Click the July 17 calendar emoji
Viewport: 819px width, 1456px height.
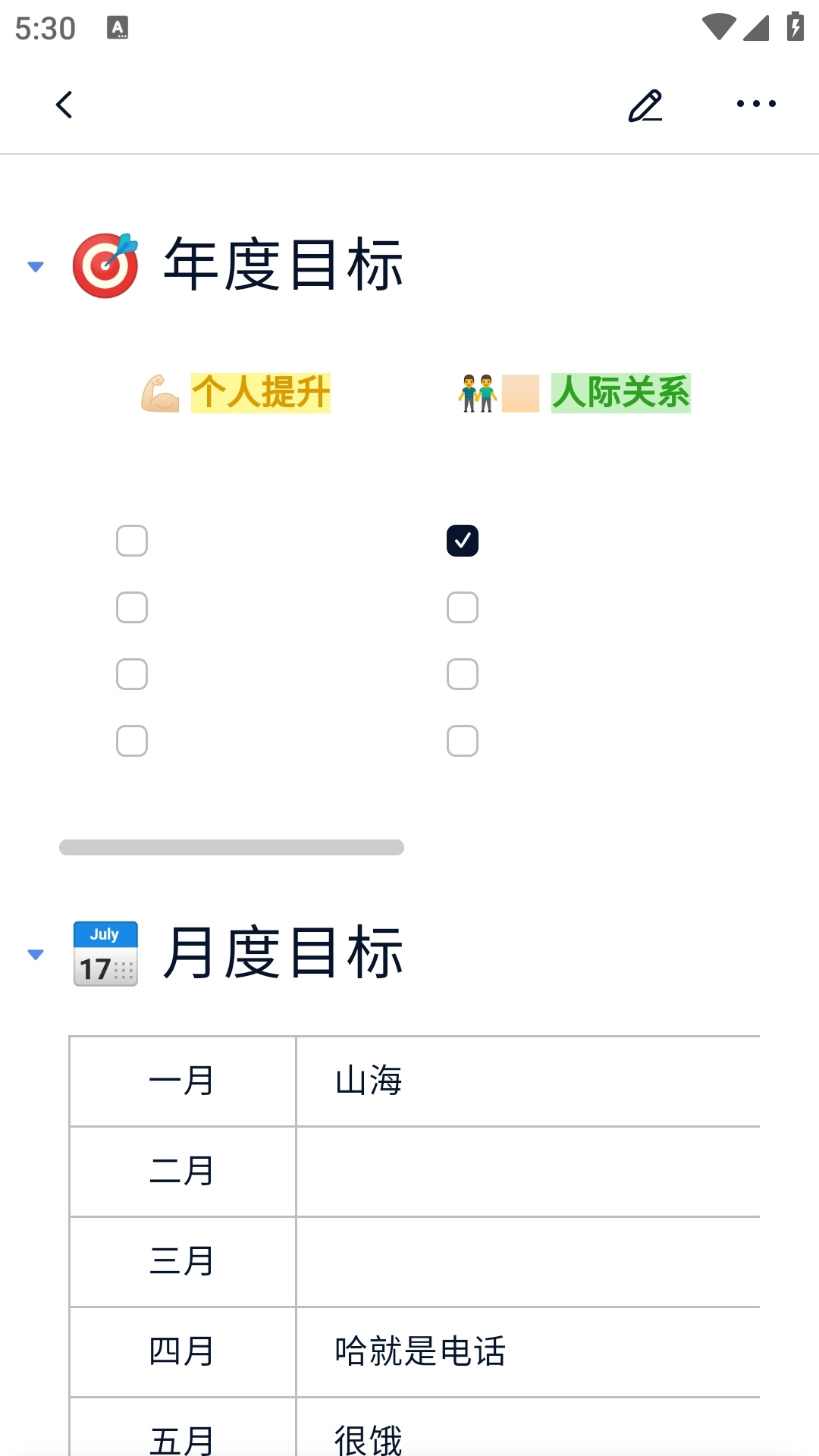pos(105,954)
